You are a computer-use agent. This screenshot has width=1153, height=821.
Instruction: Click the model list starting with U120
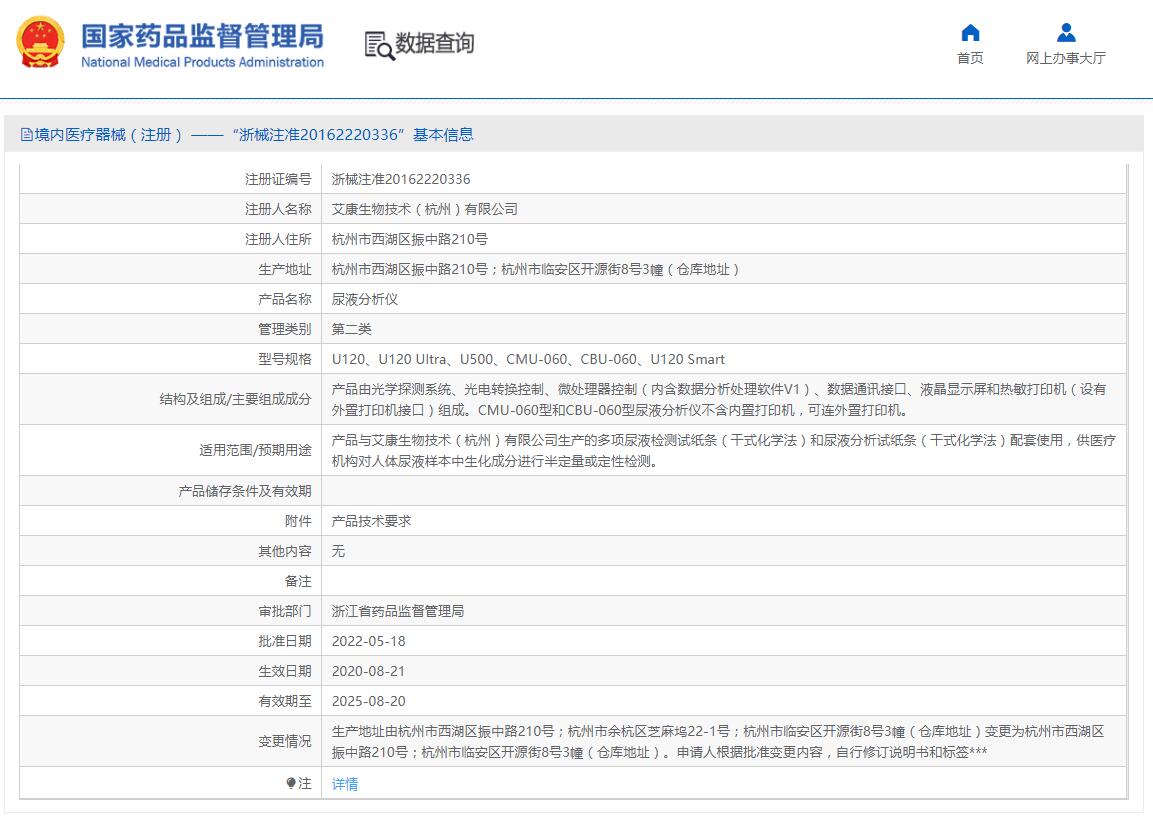pos(528,359)
